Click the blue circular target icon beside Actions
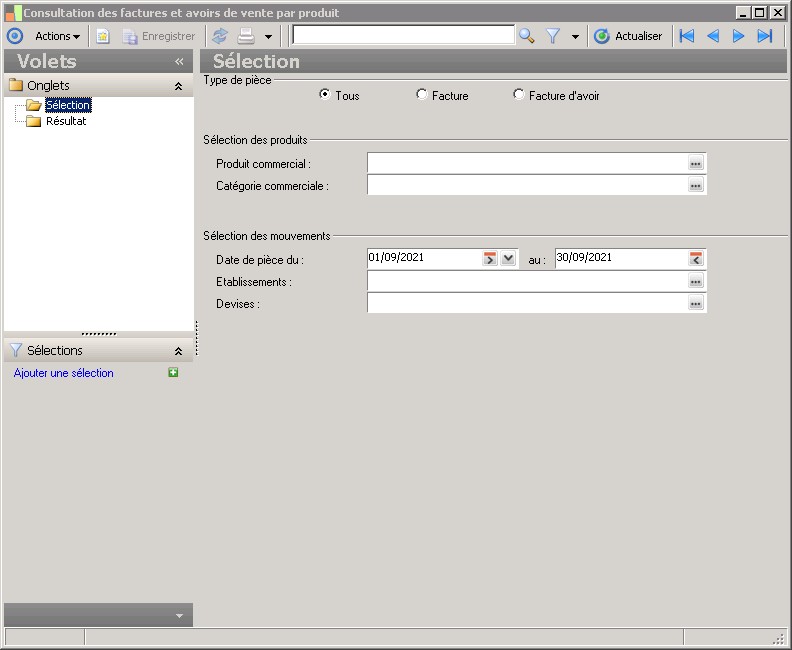This screenshot has width=792, height=650. click(x=15, y=36)
